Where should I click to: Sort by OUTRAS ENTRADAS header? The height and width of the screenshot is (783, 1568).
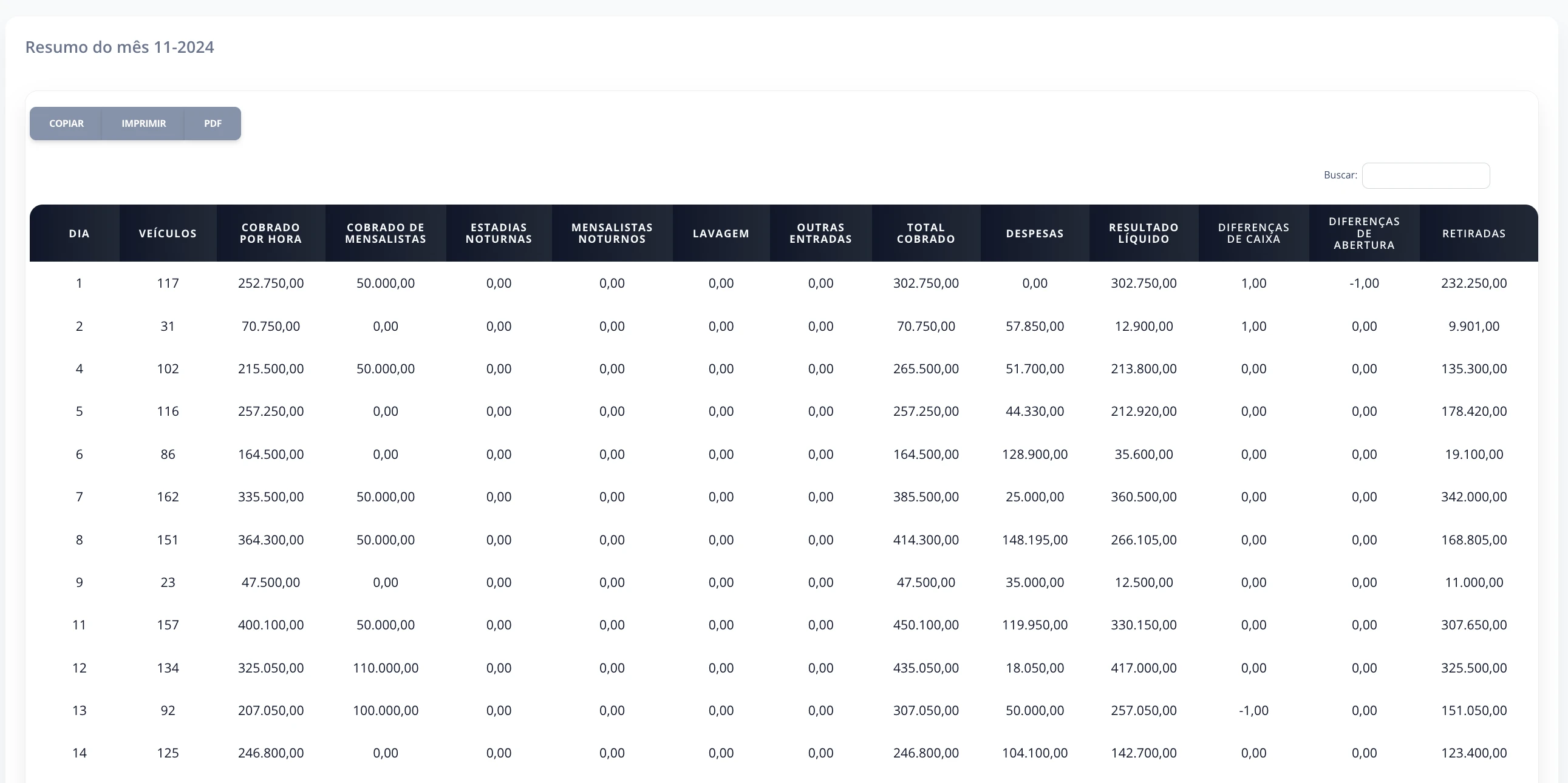pos(820,233)
